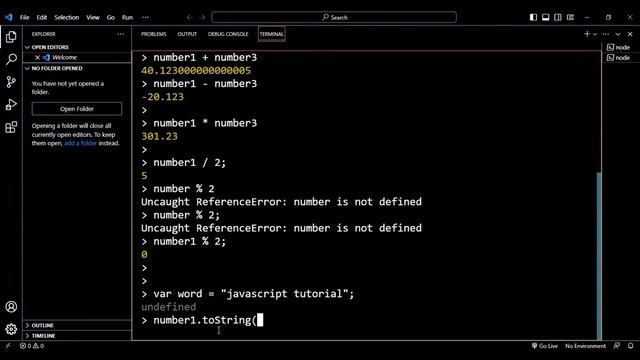The image size is (640, 360).
Task: Click the 301.23 result text
Action: coord(159,136)
